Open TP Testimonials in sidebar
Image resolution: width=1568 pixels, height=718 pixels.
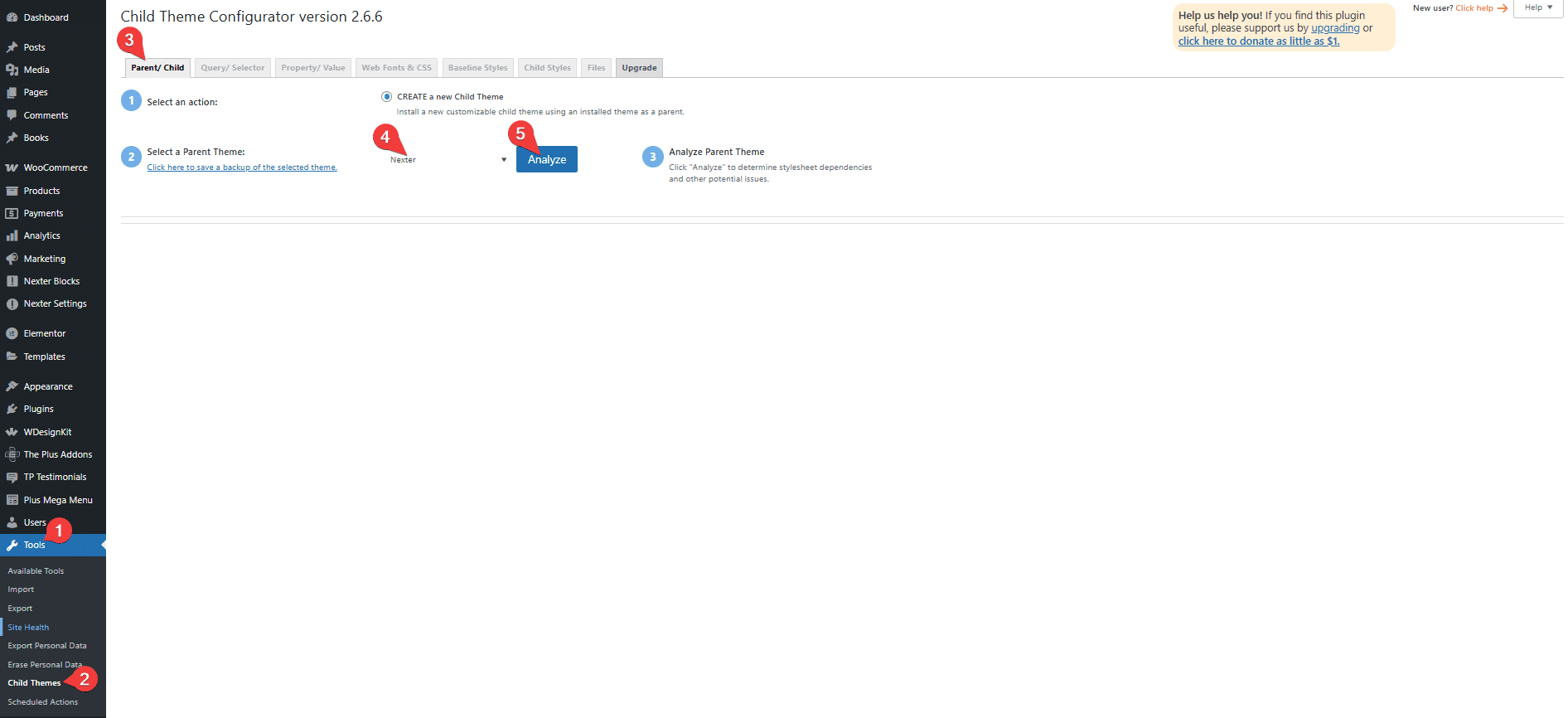[x=53, y=477]
